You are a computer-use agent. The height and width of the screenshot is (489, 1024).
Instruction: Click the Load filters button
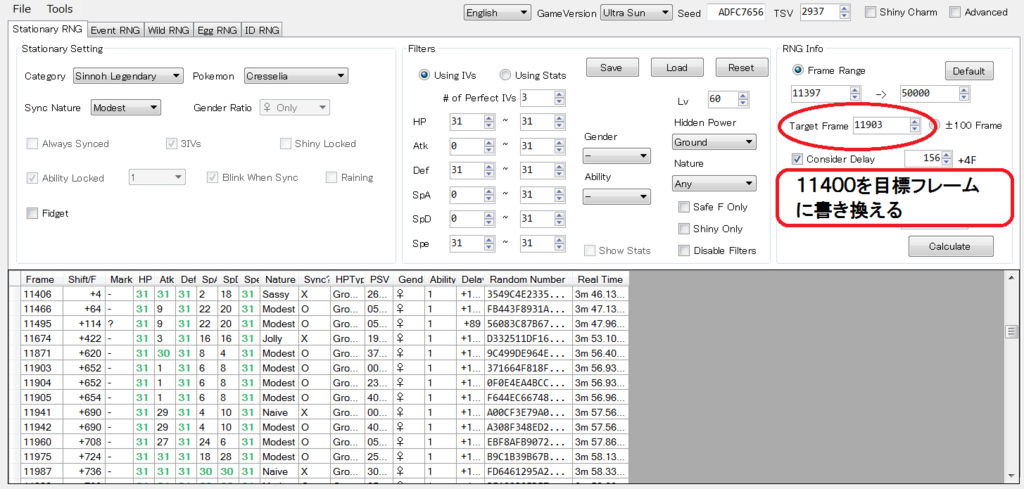(x=676, y=68)
